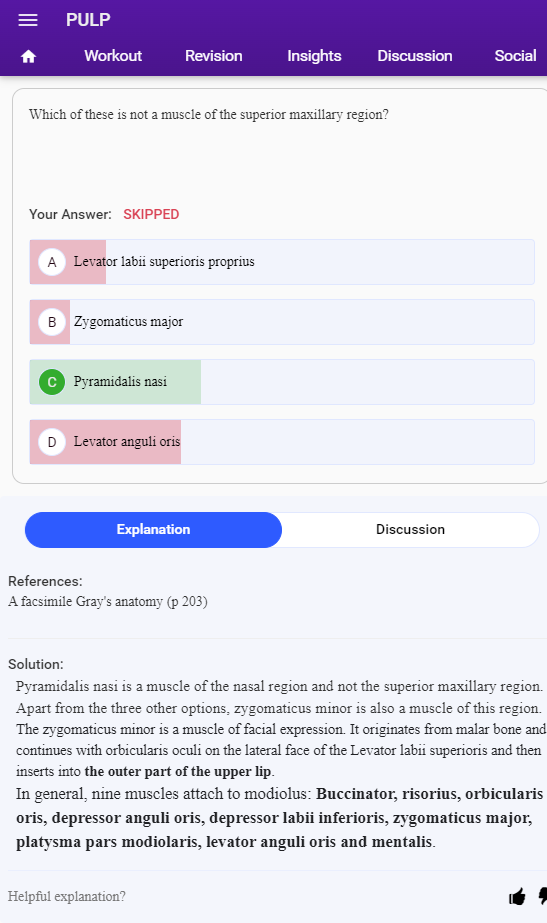Open the hamburger menu icon
The width and height of the screenshot is (547, 923).
pyautogui.click(x=28, y=20)
